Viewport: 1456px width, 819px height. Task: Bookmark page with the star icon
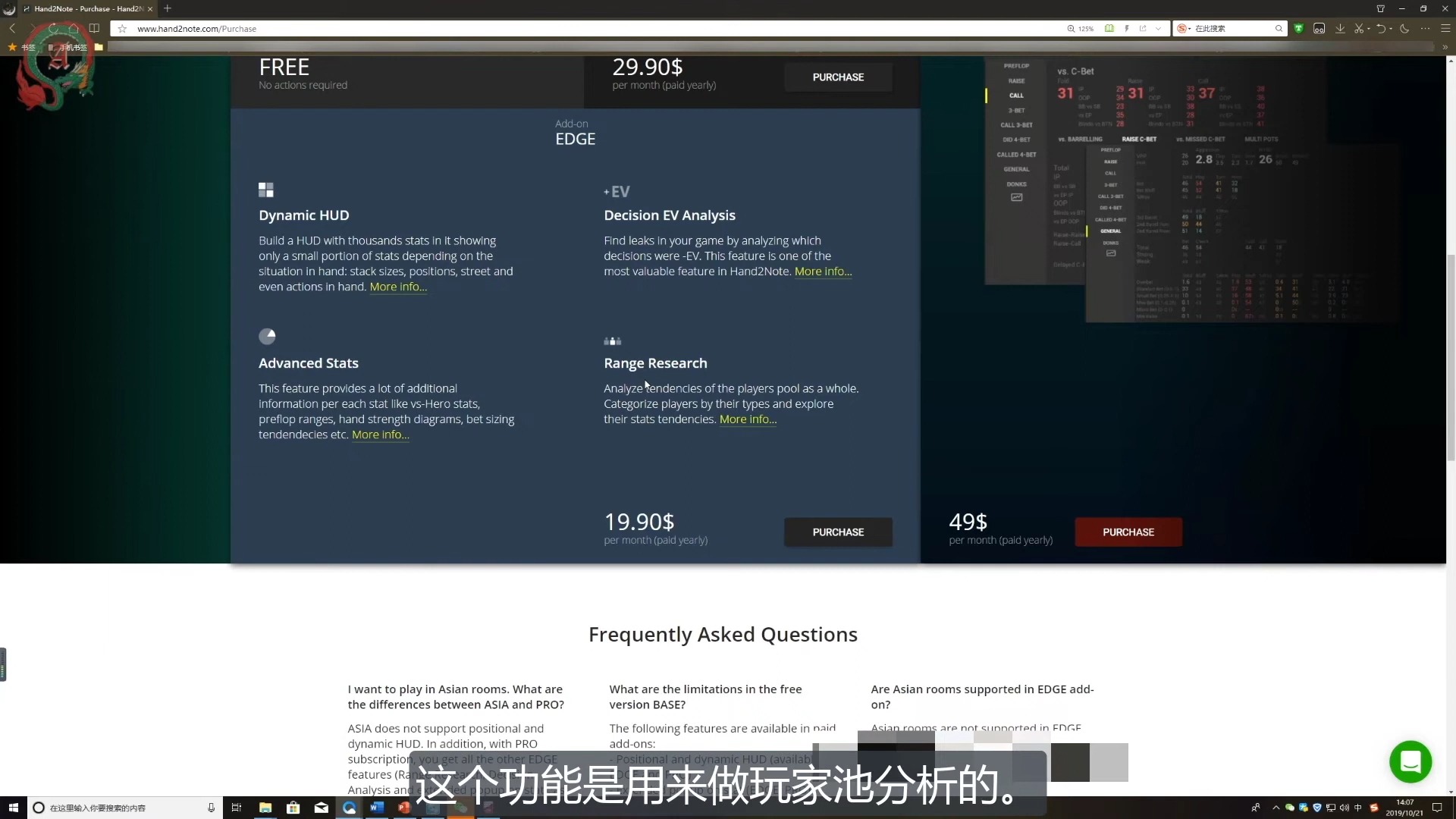pyautogui.click(x=122, y=29)
